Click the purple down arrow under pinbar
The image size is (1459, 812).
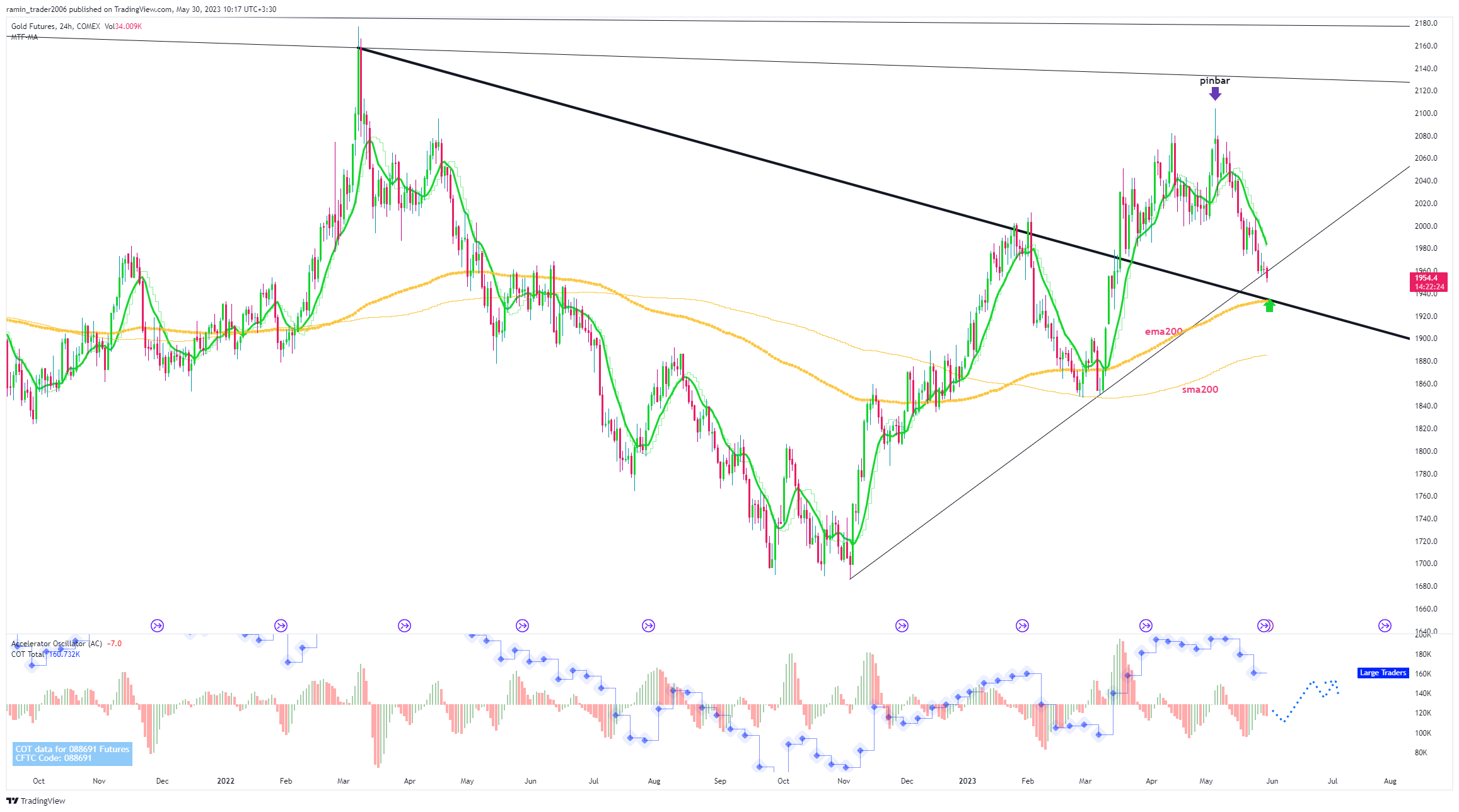pyautogui.click(x=1215, y=94)
